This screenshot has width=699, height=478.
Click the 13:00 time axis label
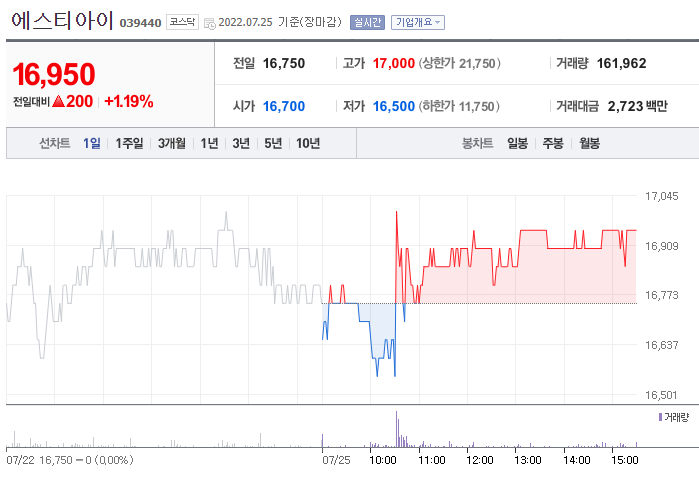[x=528, y=460]
